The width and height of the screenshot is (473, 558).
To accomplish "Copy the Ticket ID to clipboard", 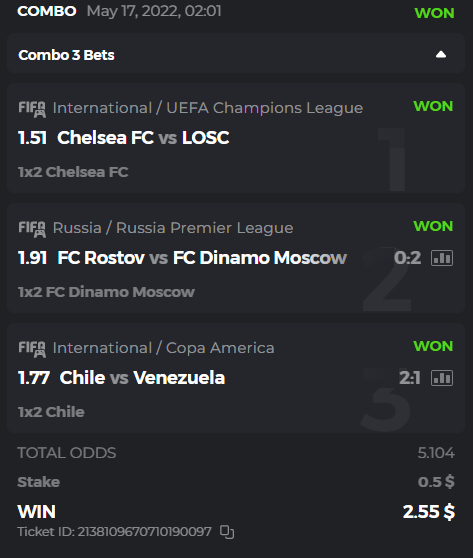I will (x=227, y=532).
